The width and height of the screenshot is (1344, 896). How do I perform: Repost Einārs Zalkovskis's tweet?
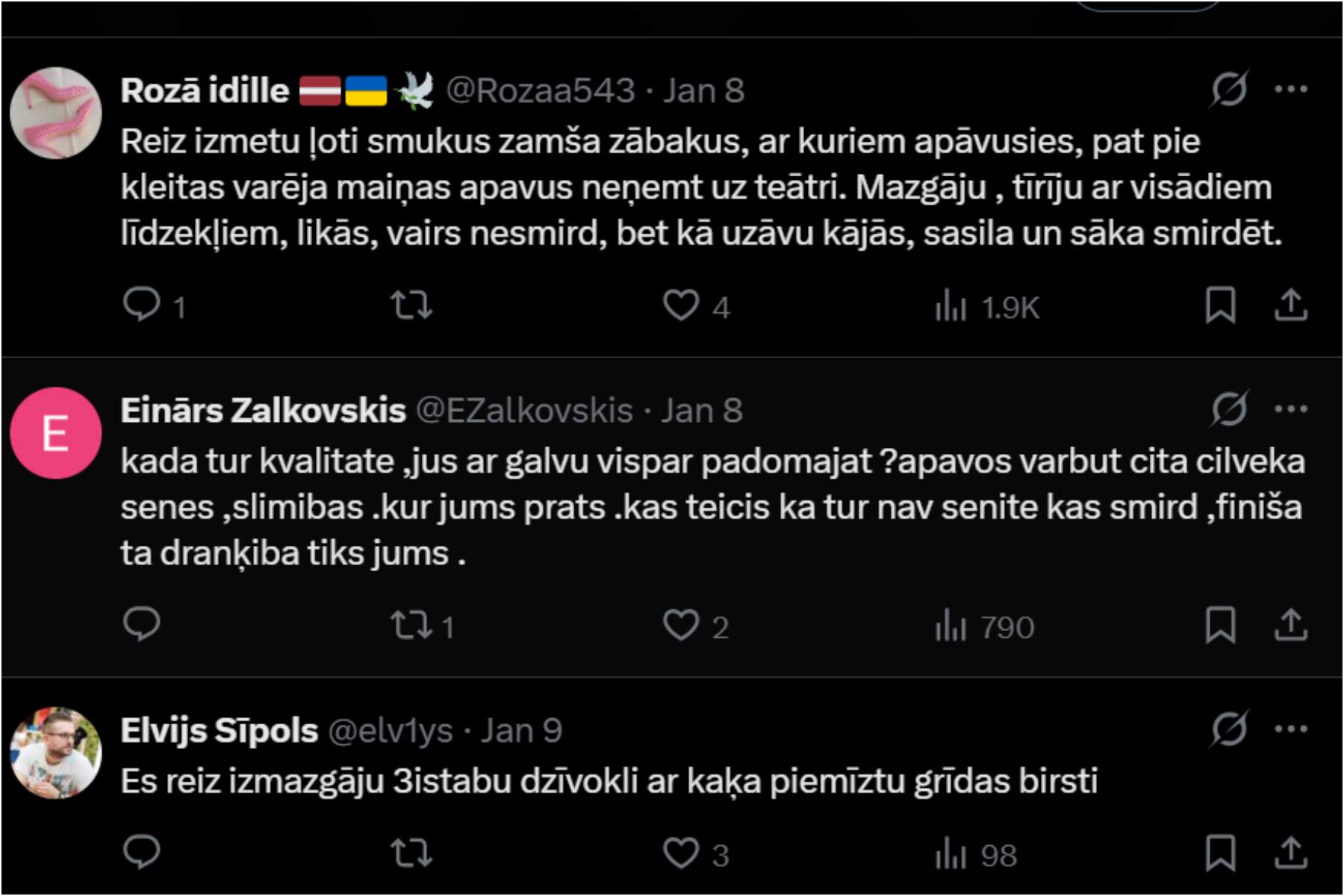(411, 625)
